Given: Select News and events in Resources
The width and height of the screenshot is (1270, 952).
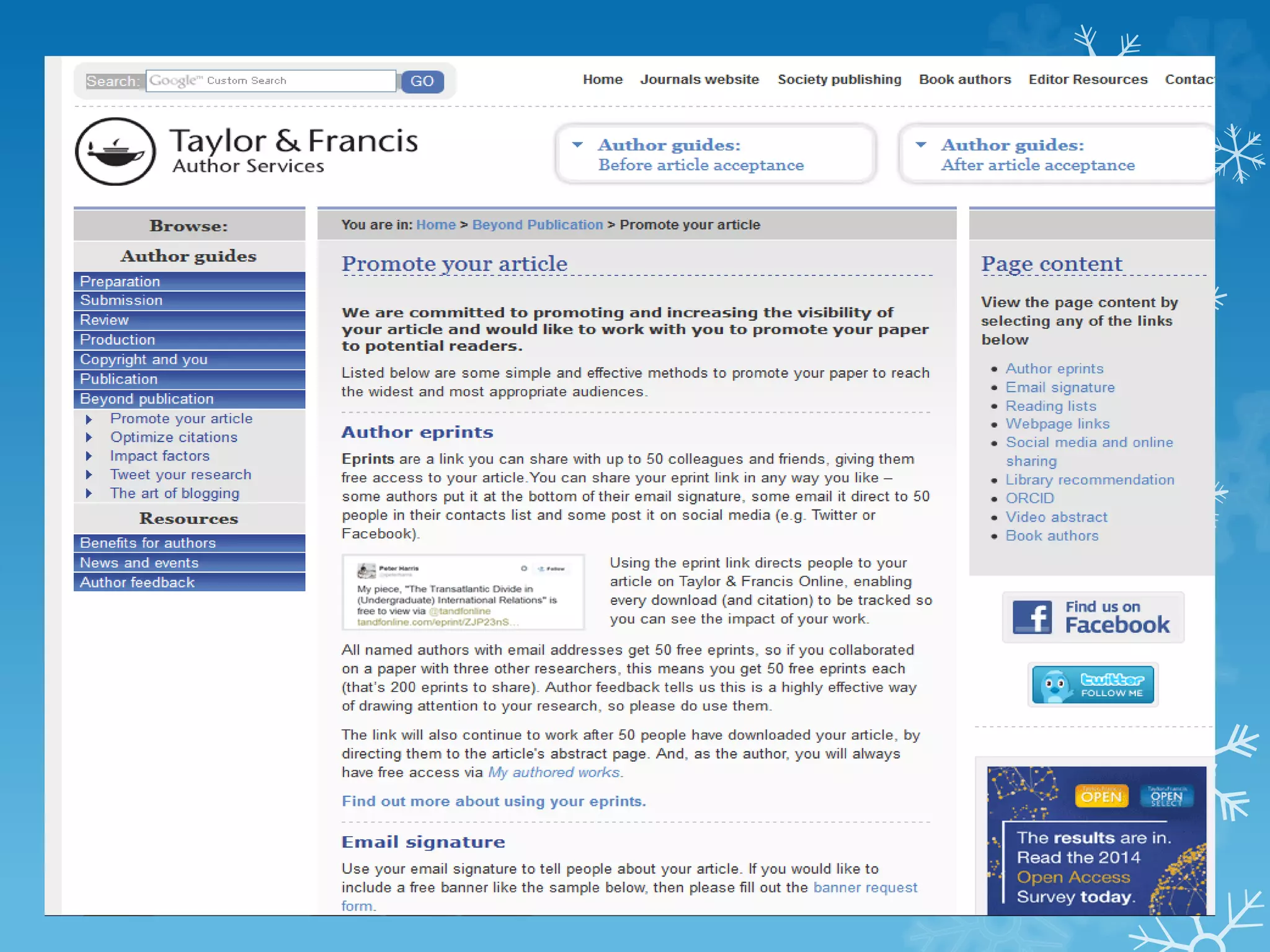Looking at the screenshot, I should click(189, 563).
